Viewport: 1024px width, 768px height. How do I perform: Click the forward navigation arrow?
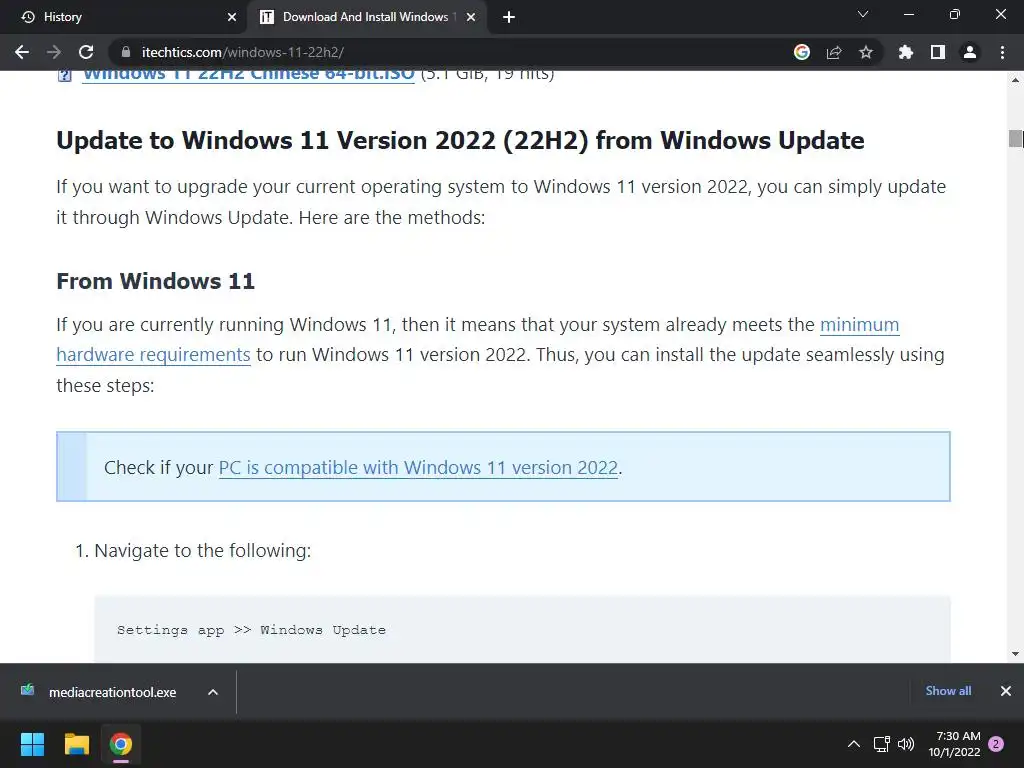pos(54,52)
